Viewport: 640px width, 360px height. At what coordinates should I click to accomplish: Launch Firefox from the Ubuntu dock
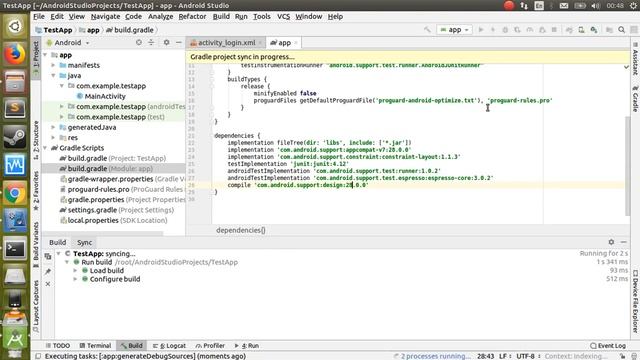click(x=15, y=54)
